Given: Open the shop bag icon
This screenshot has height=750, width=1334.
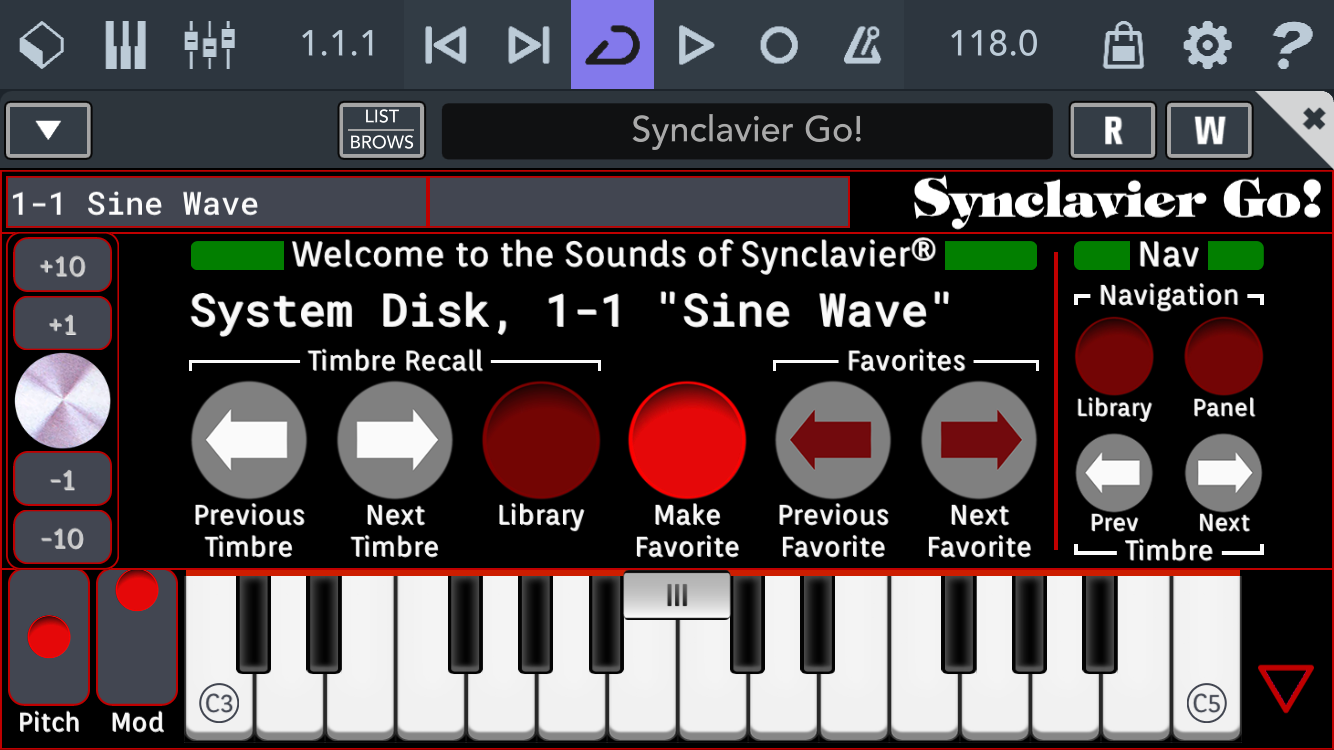Looking at the screenshot, I should 1123,45.
